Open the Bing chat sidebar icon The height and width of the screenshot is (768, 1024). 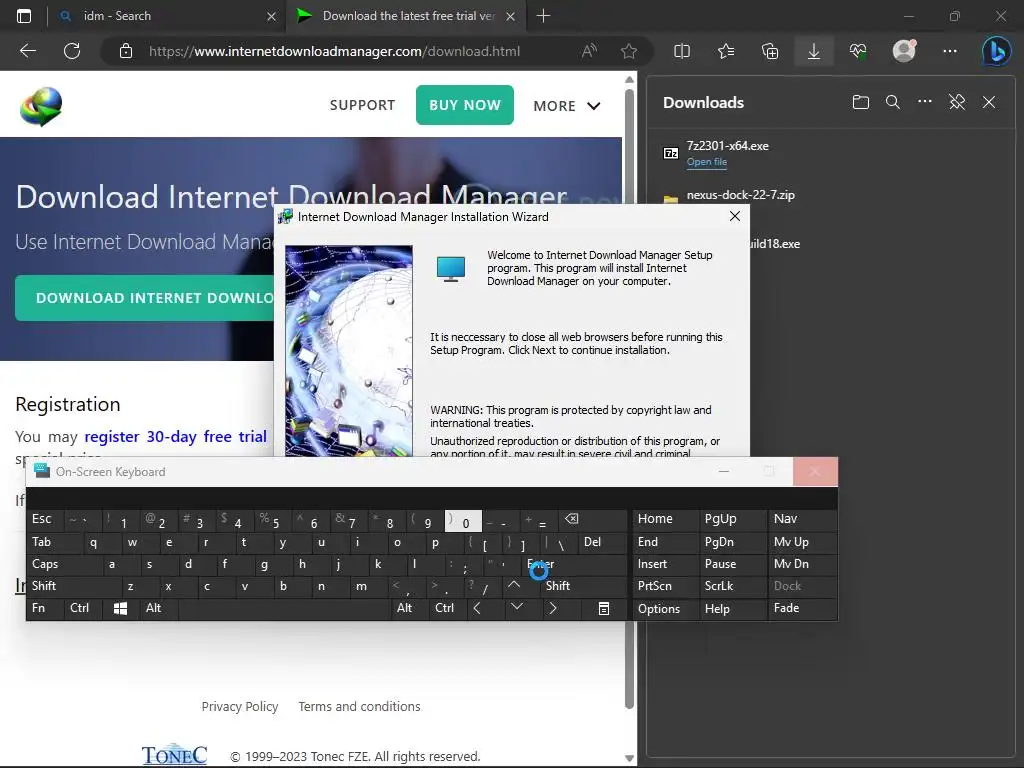point(996,51)
